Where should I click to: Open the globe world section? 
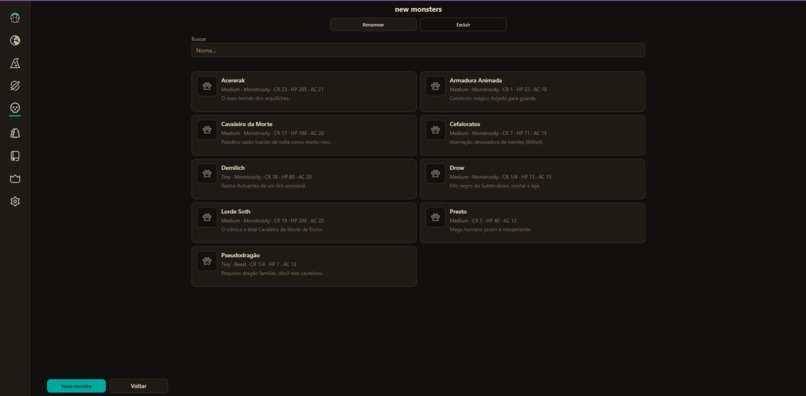pos(15,41)
